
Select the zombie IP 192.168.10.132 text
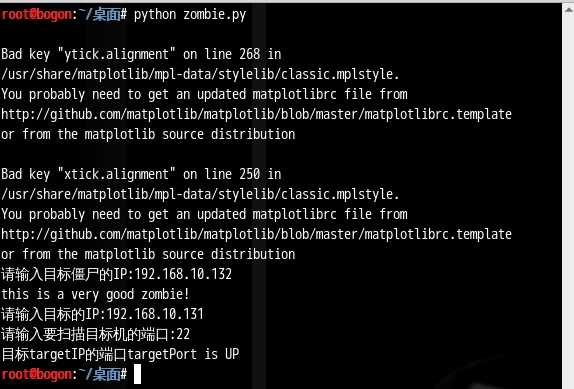tap(183, 274)
